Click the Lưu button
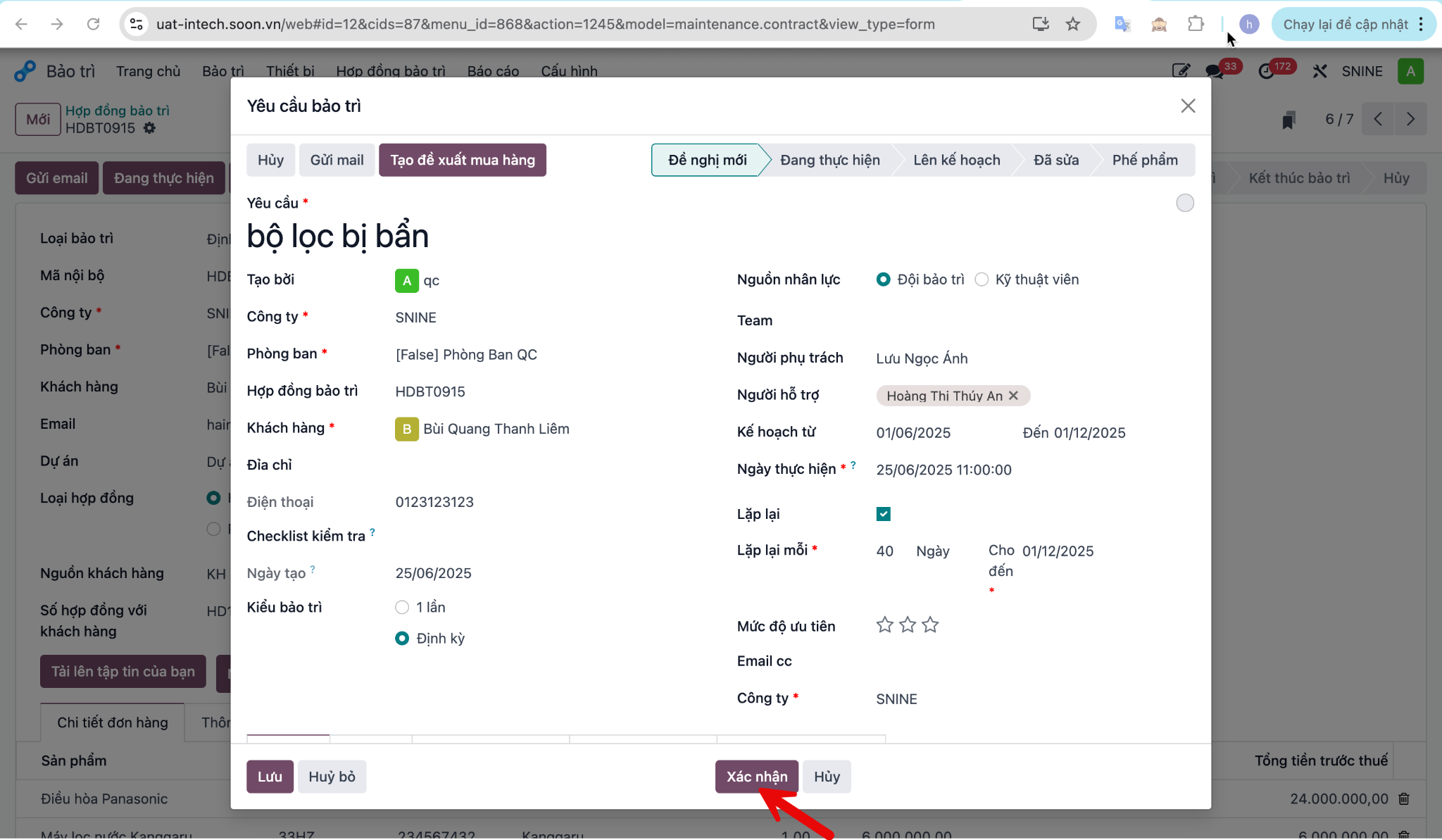Viewport: 1442px width, 840px height. coord(270,777)
